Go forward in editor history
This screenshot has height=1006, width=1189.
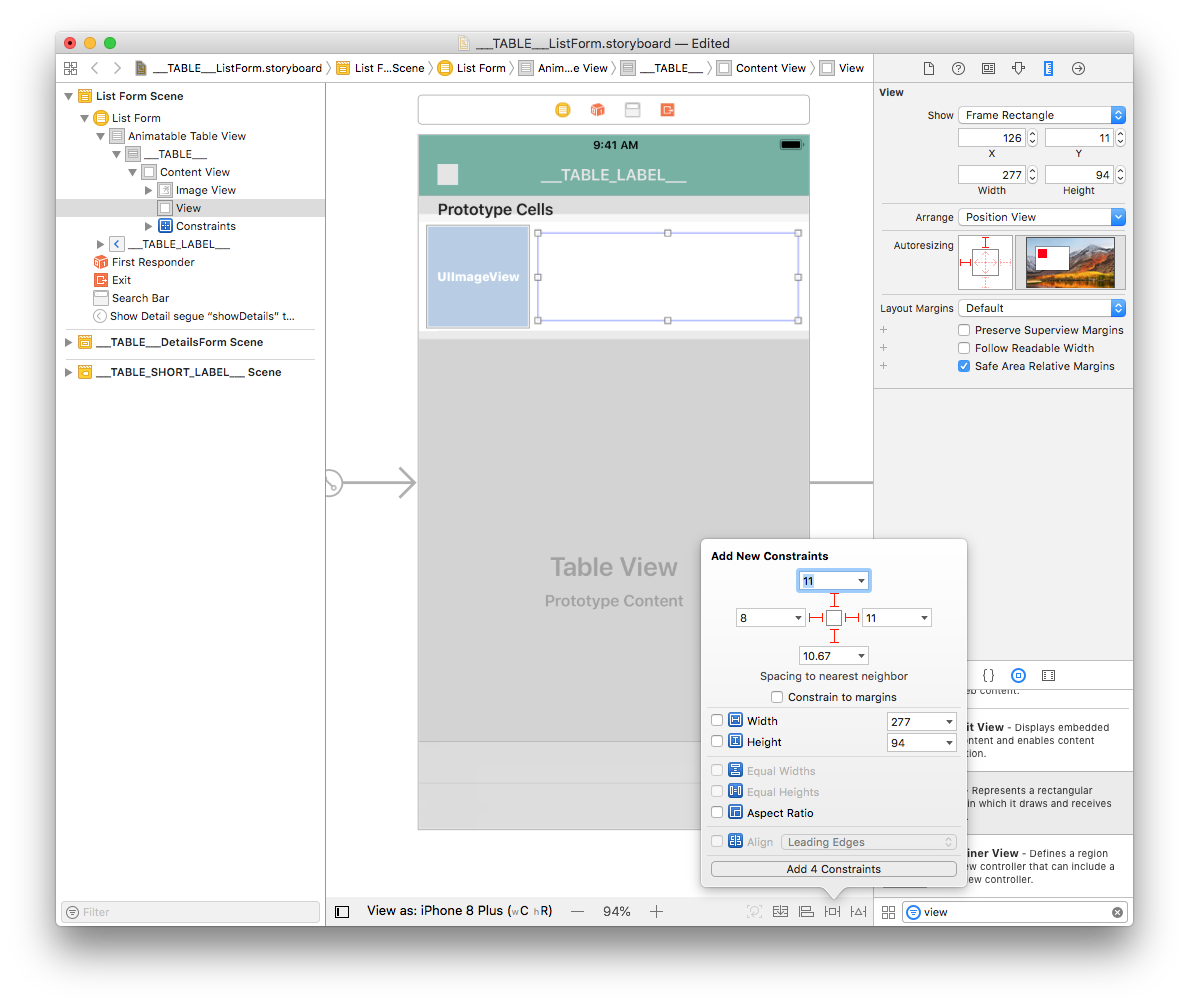point(117,68)
